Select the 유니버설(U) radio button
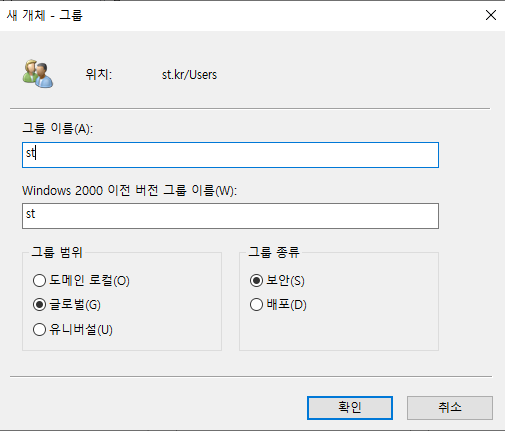 [x=73, y=329]
